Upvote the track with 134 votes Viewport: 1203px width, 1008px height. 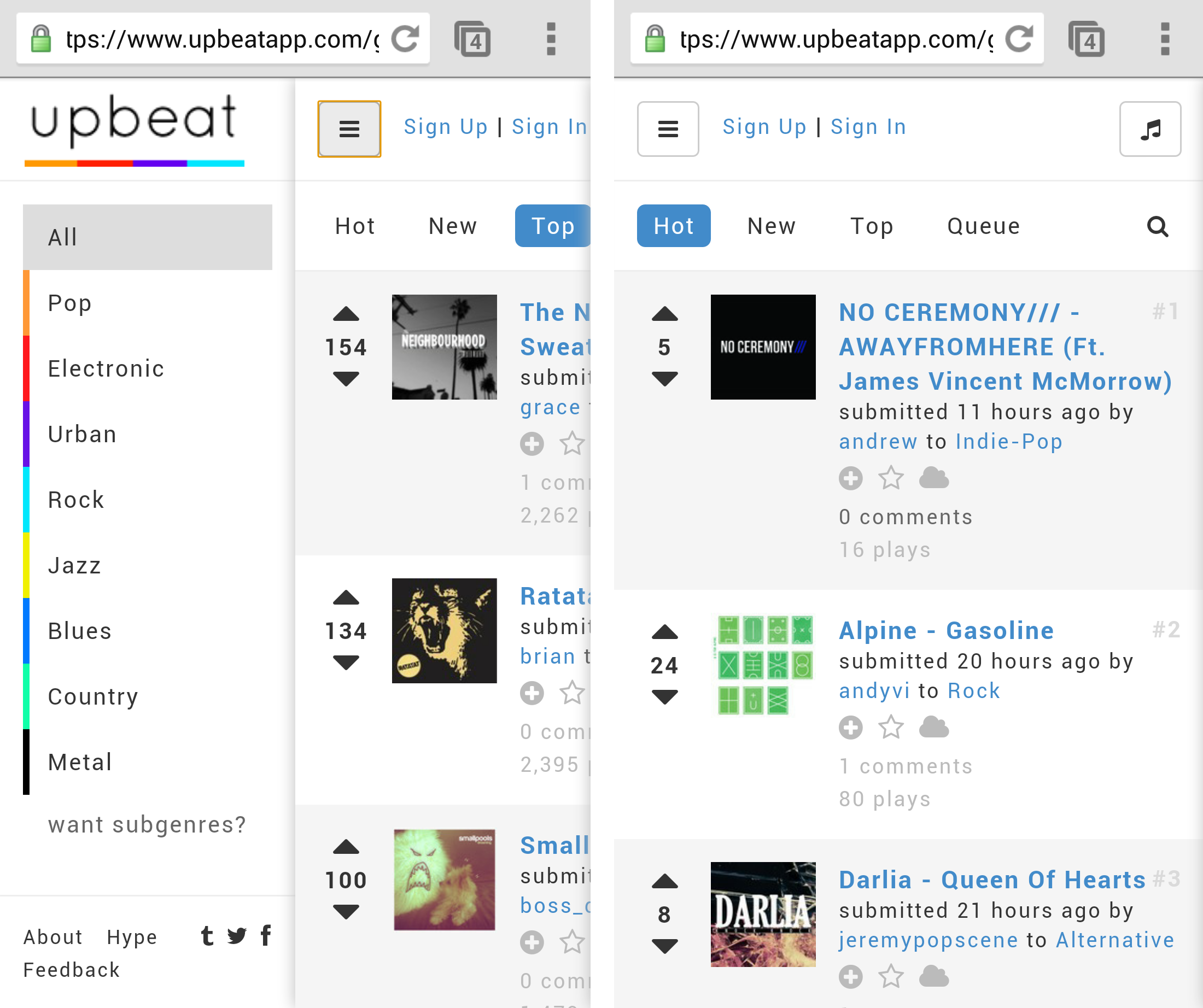[346, 598]
